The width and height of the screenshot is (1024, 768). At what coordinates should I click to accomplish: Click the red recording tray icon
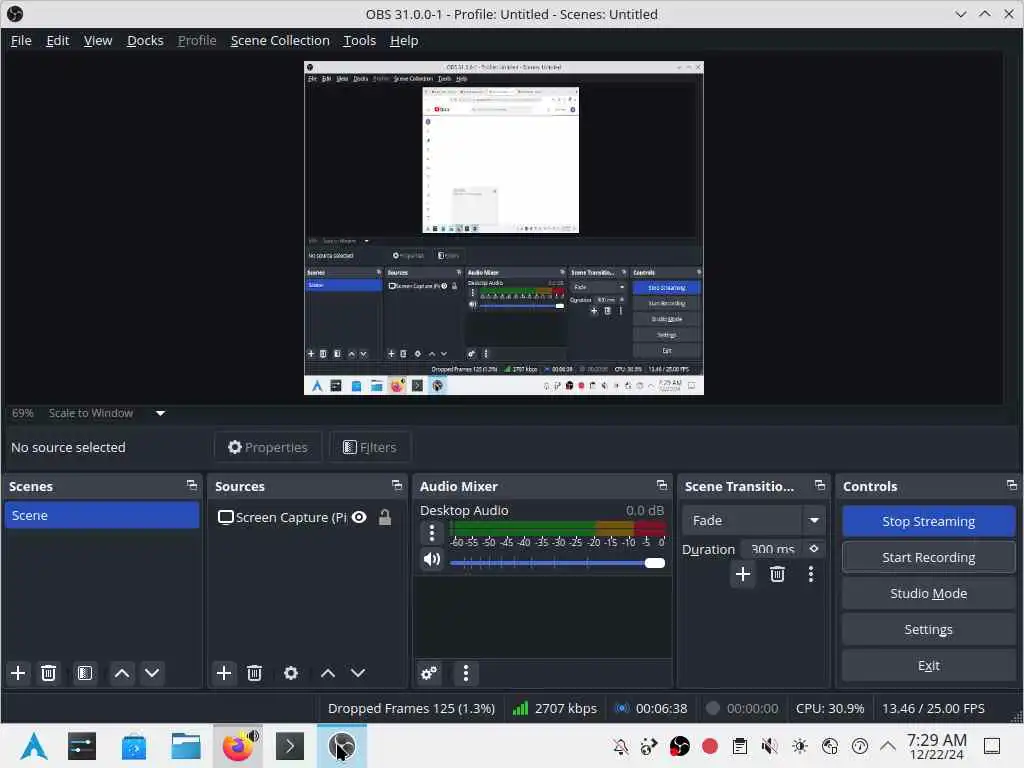710,746
